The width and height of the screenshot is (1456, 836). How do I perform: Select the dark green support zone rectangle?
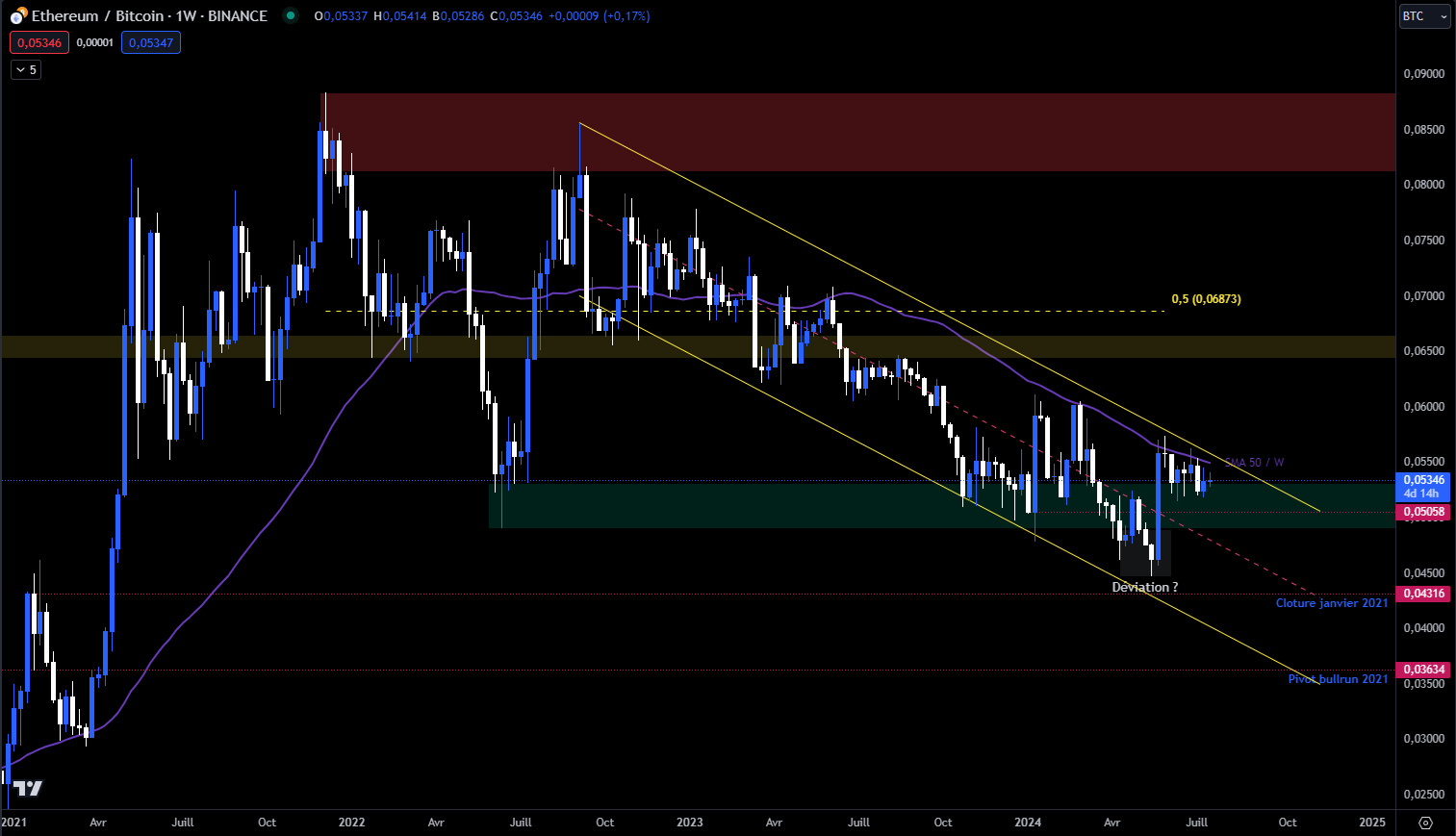coord(770,506)
